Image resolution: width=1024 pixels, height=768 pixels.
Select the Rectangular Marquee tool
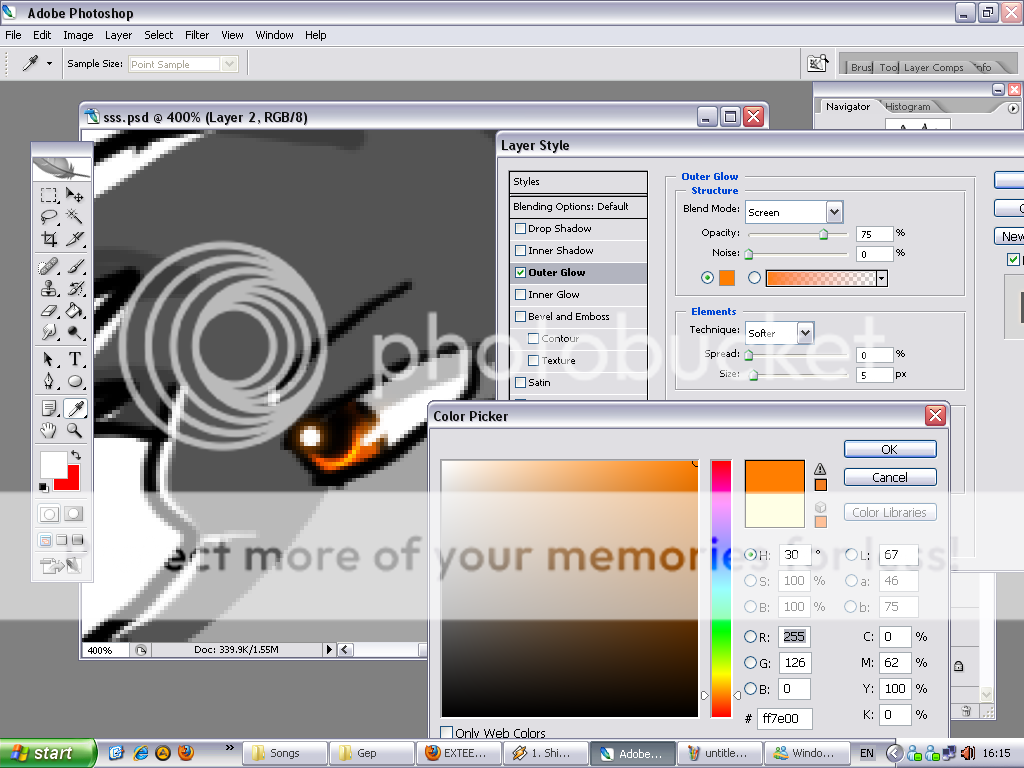pyautogui.click(x=48, y=195)
